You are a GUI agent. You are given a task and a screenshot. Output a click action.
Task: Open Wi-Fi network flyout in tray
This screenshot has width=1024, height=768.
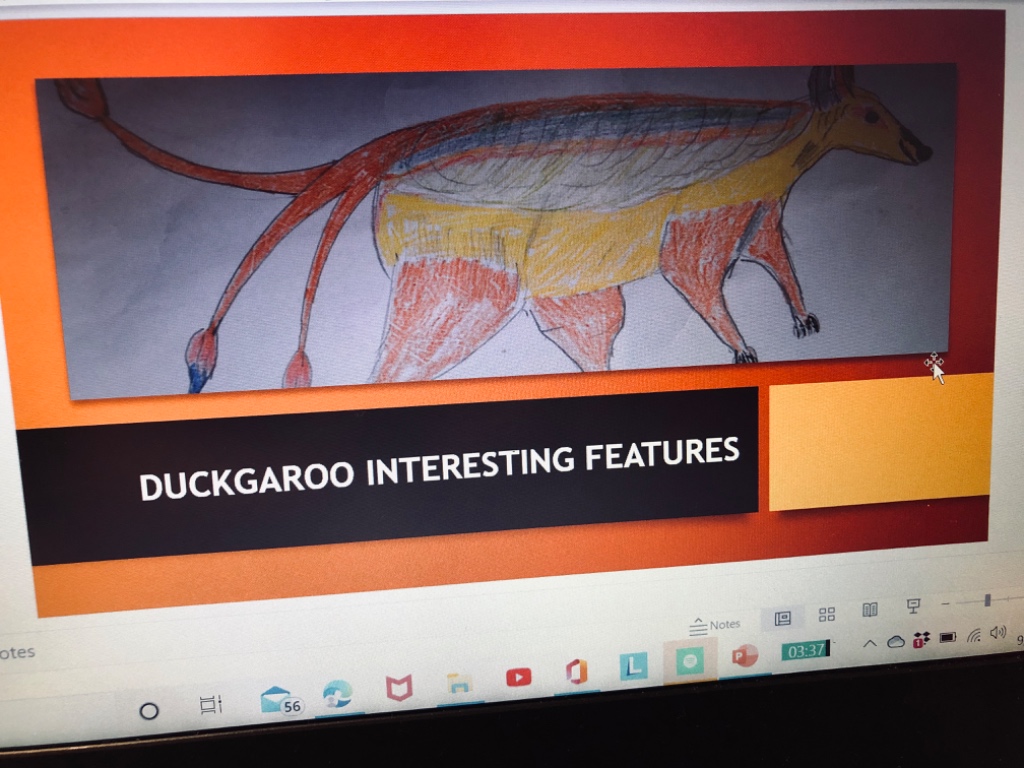(973, 635)
